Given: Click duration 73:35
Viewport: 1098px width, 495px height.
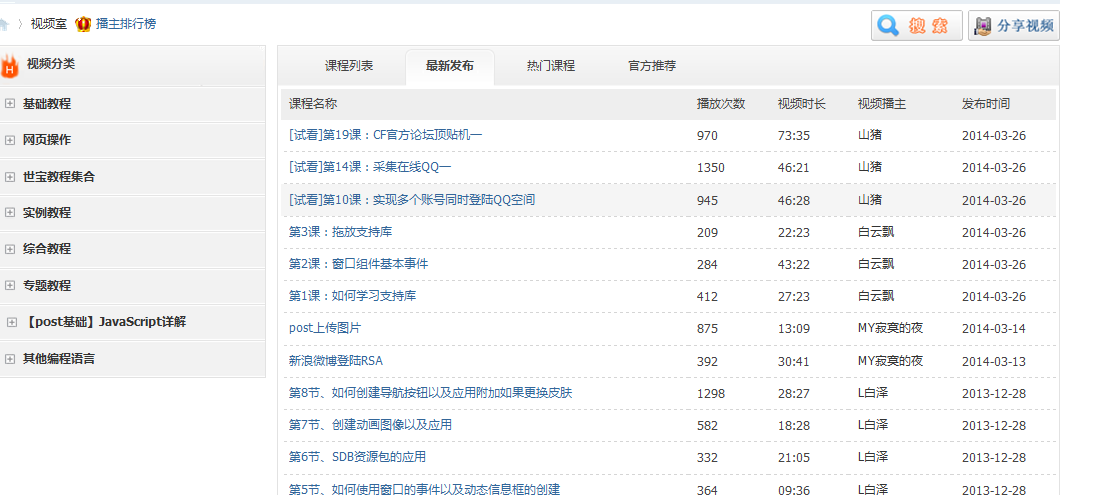Looking at the screenshot, I should point(794,136).
